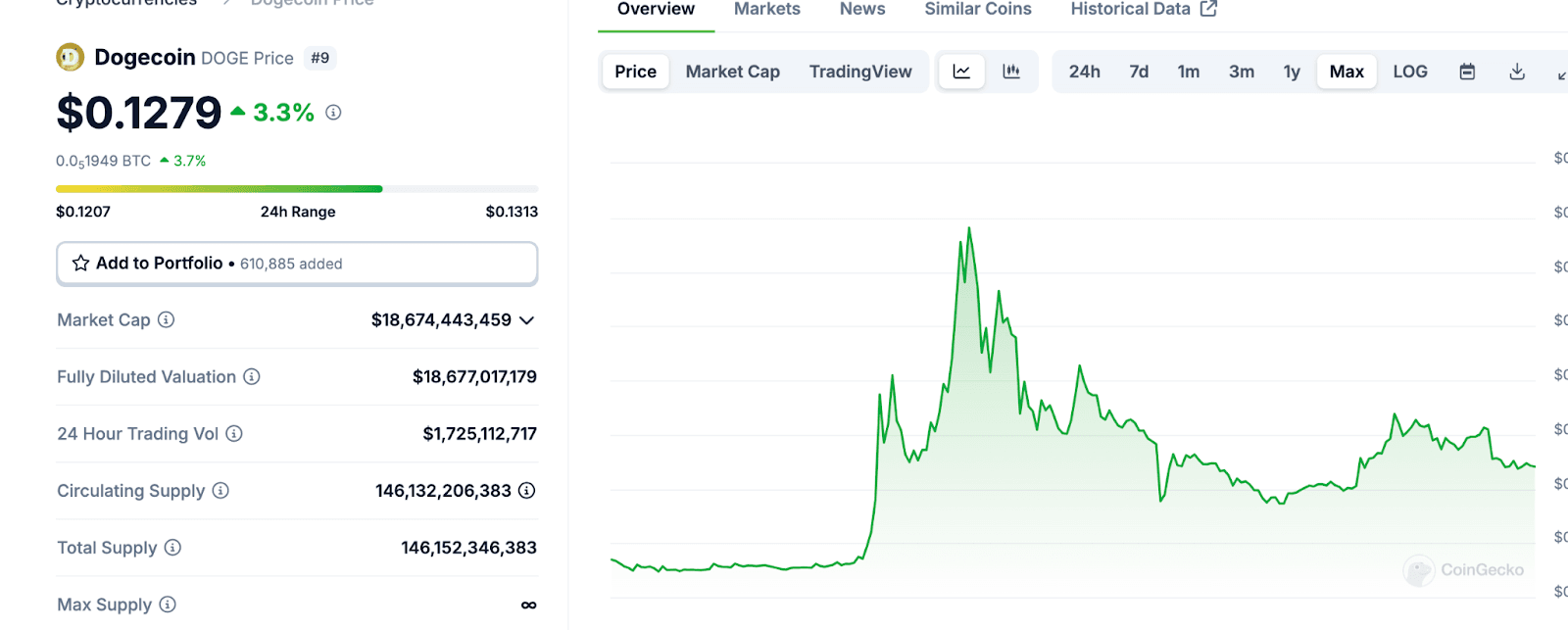Click info icon next to 146,132,206,383 value
1568x630 pixels.
point(527,490)
